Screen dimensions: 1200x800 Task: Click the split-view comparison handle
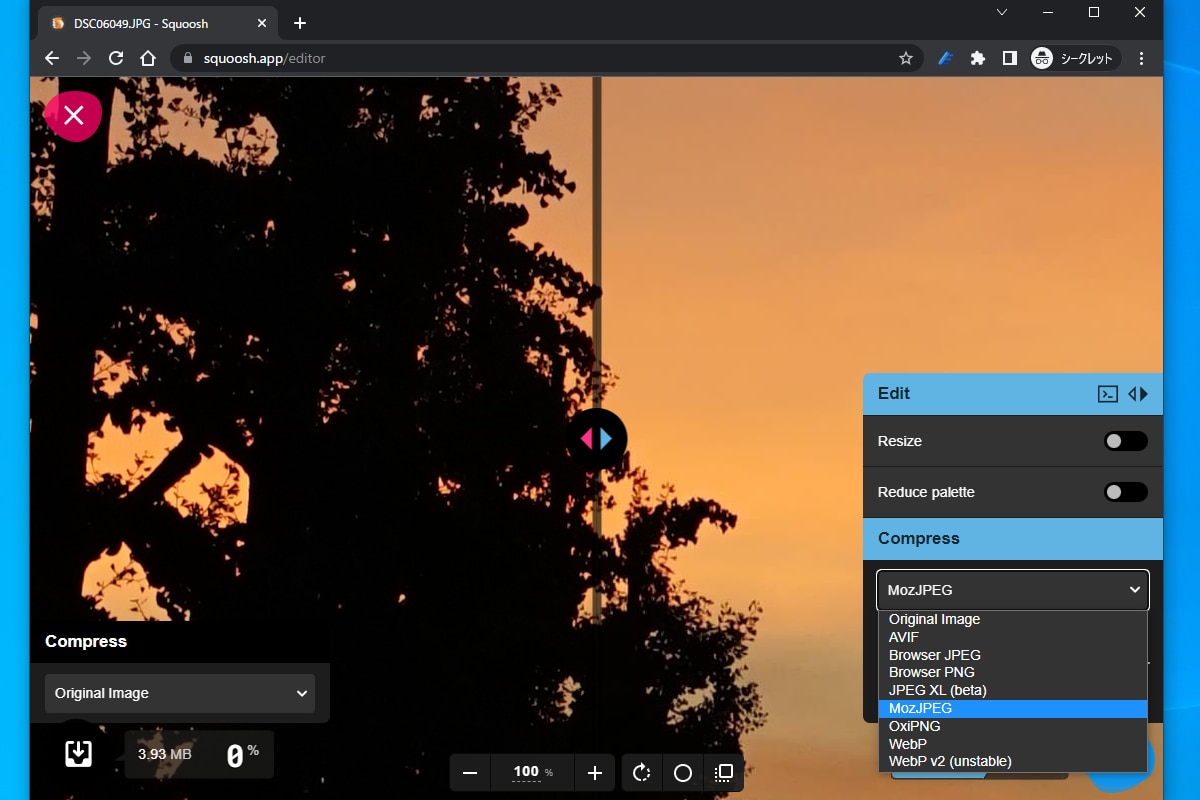pos(597,438)
